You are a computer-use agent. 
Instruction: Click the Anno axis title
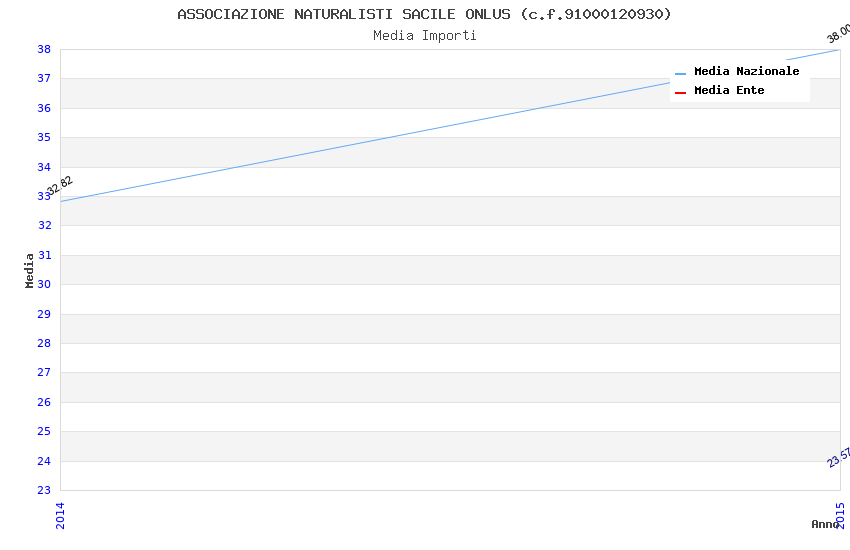(x=824, y=524)
